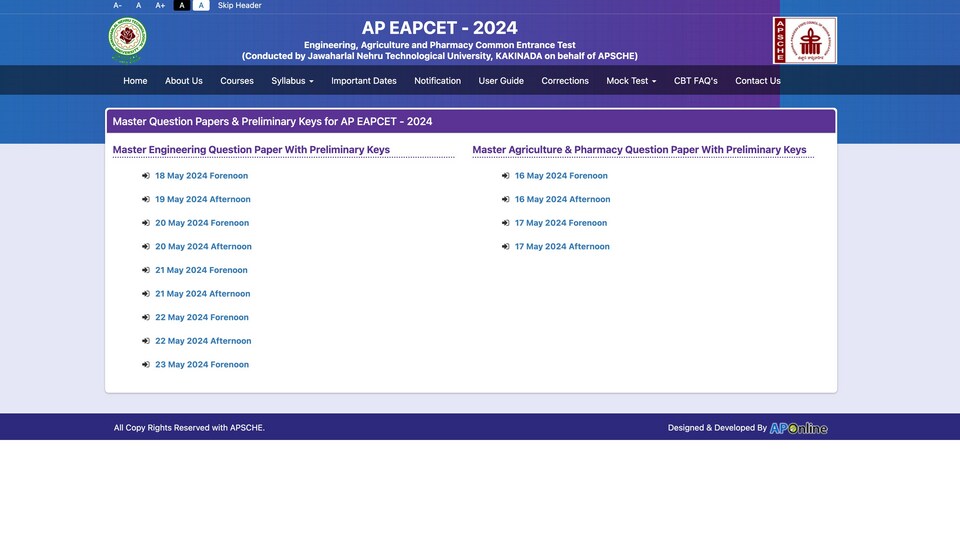Increase font size with A+ button

(x=160, y=6)
